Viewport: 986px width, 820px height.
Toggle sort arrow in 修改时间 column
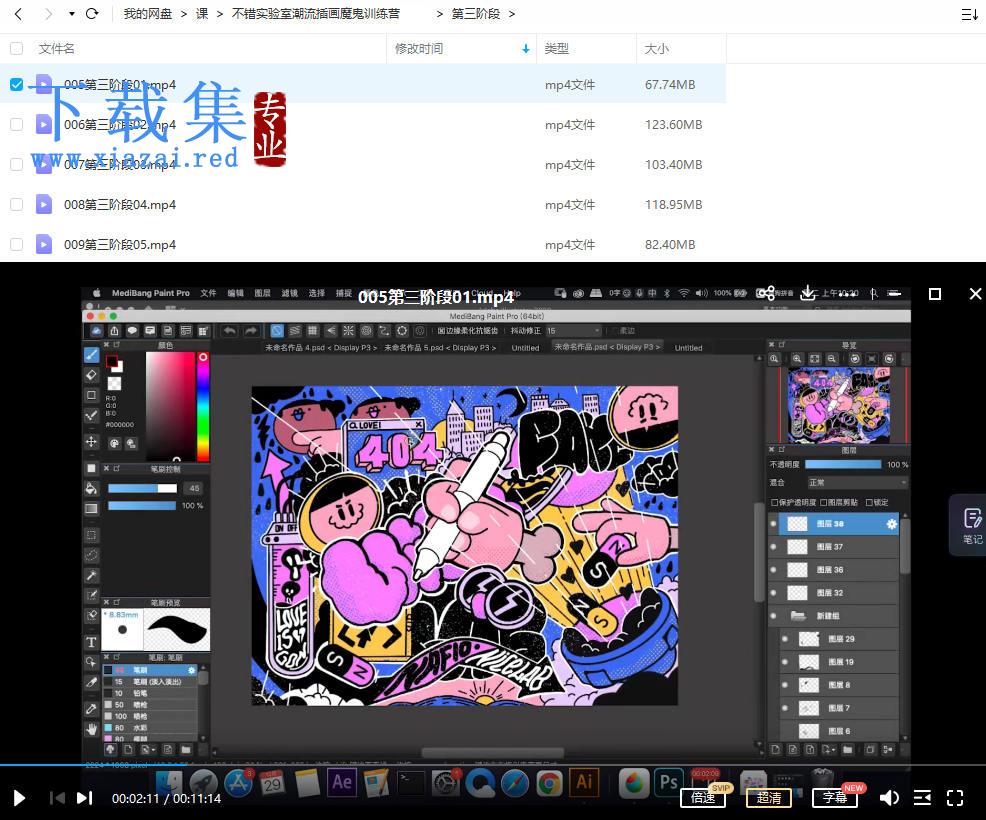pyautogui.click(x=526, y=48)
